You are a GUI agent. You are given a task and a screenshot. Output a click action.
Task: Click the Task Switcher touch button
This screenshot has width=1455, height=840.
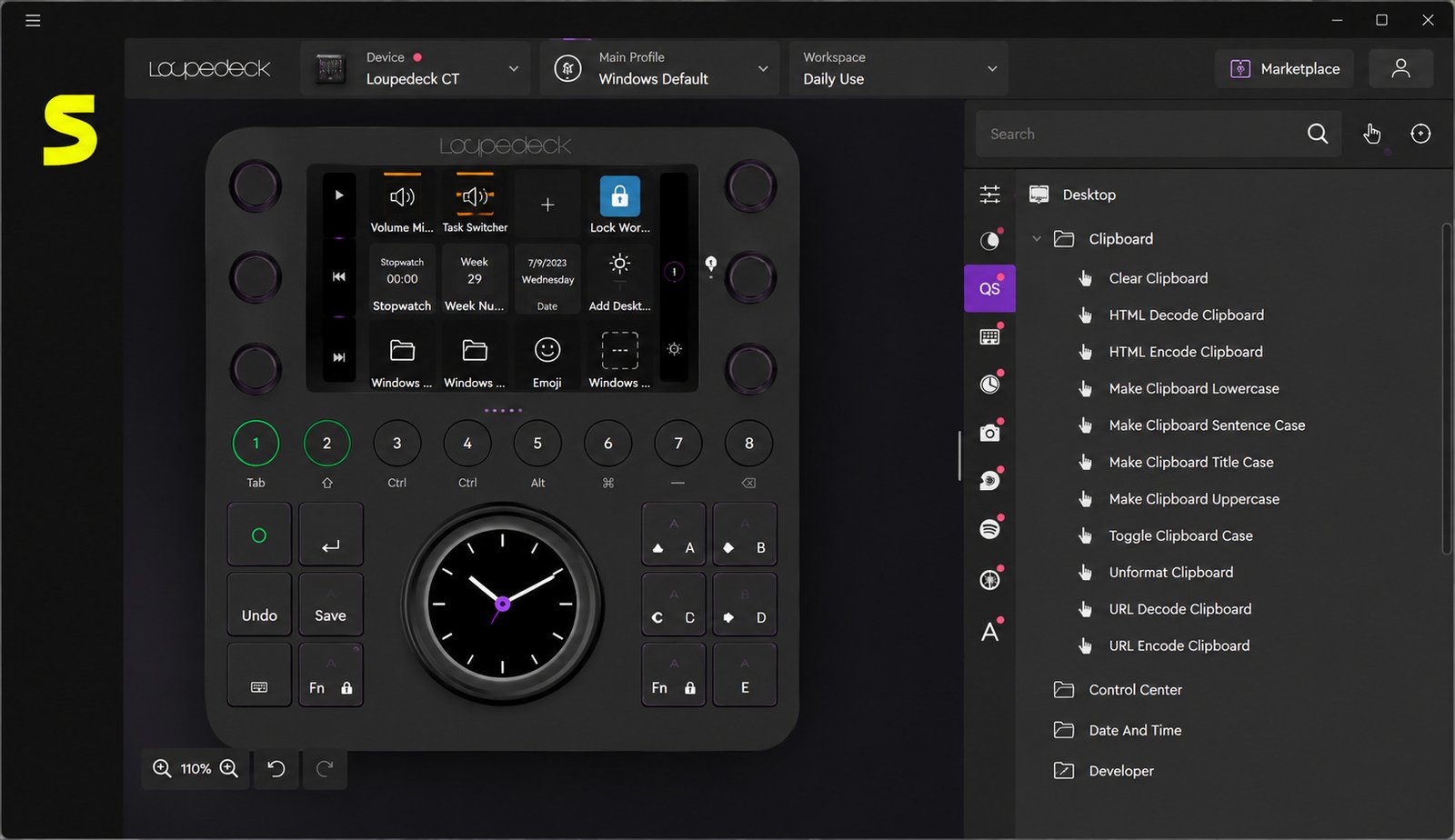475,204
